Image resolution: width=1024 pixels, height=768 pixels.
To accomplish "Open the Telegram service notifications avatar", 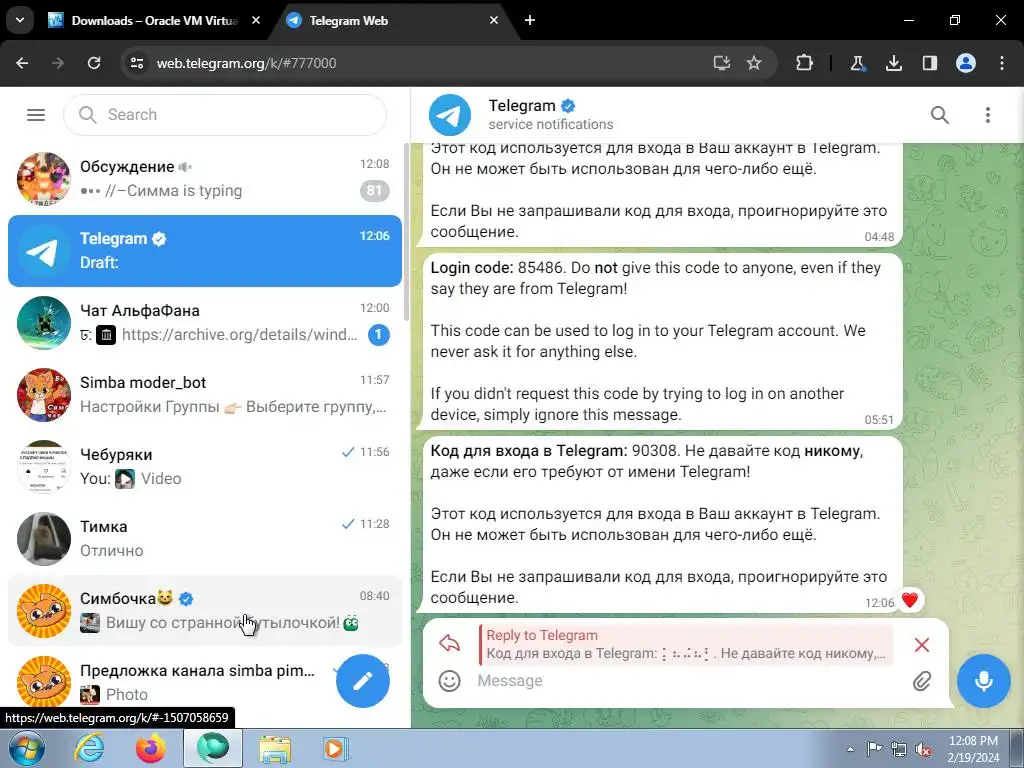I will pos(449,115).
